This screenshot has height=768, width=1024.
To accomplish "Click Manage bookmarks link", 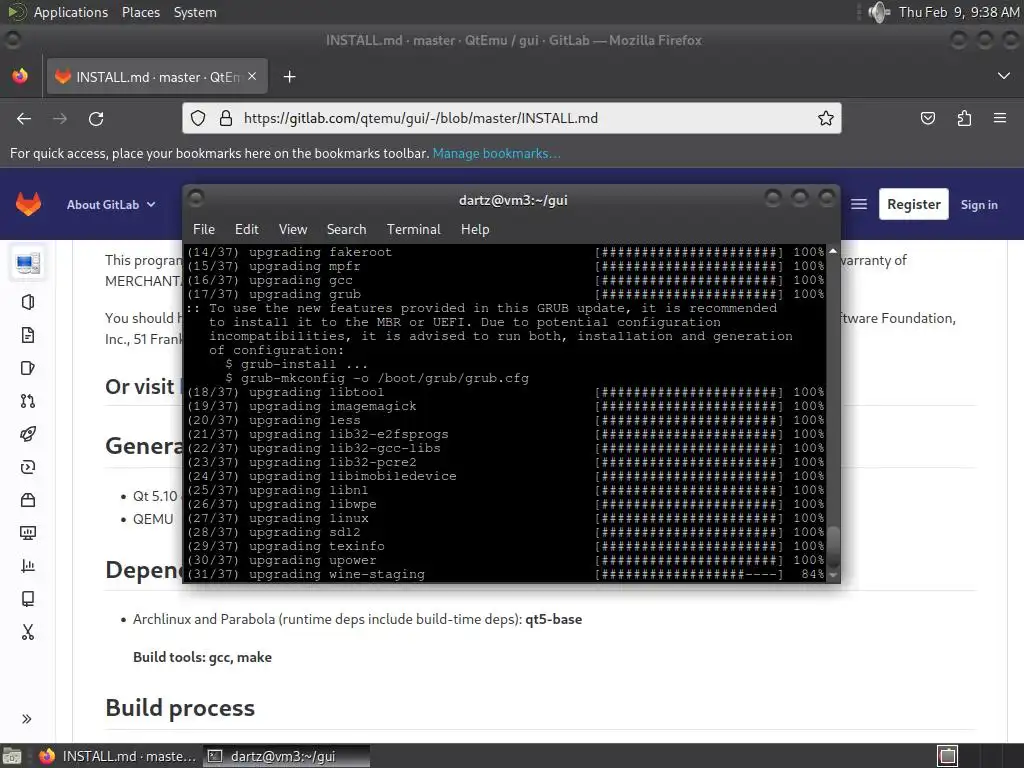I will point(496,153).
